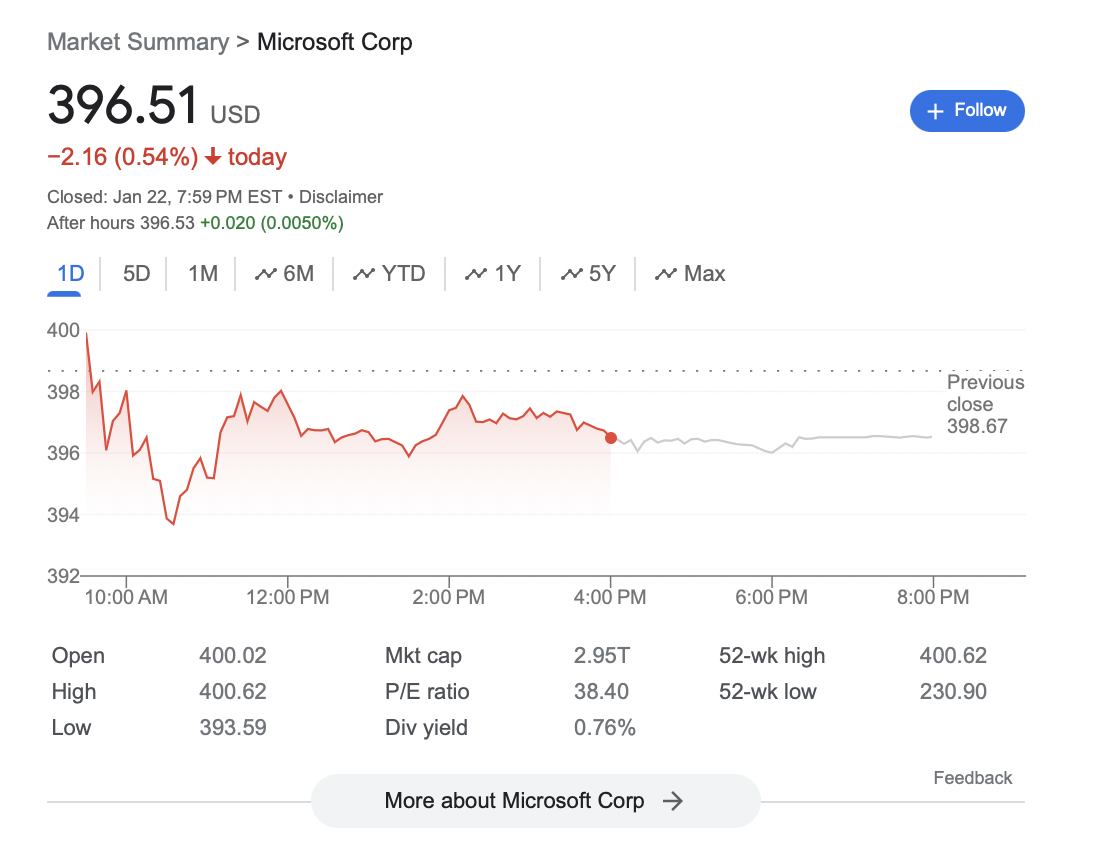Switch to the 5D time range
The height and width of the screenshot is (852, 1102).
(136, 274)
